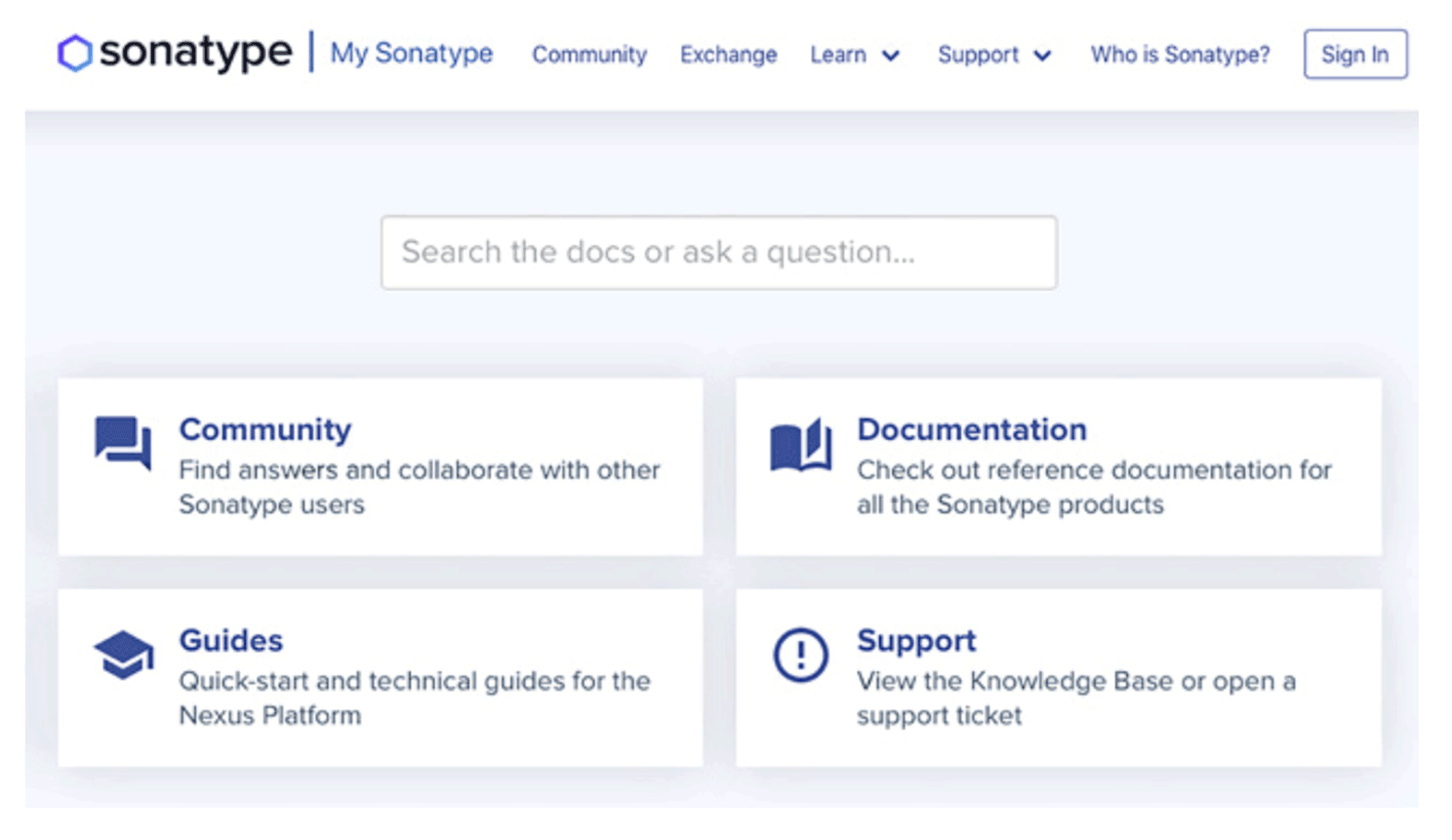Open the Support card heading
This screenshot has width=1452, height=840.
916,640
